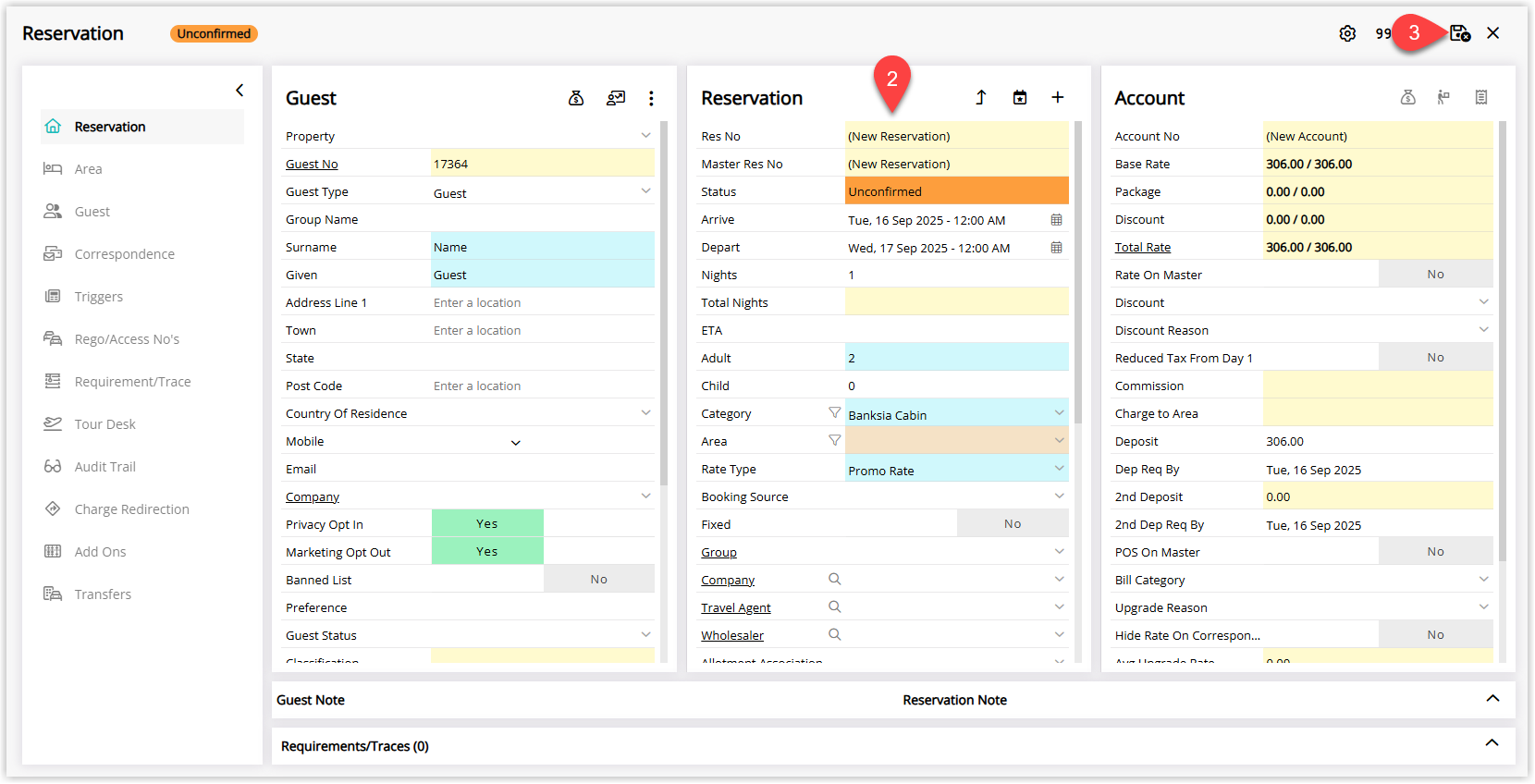Screen dimensions: 1535x784
Task: Open the Category Banksia Cabin dropdown
Action: pos(1059,413)
